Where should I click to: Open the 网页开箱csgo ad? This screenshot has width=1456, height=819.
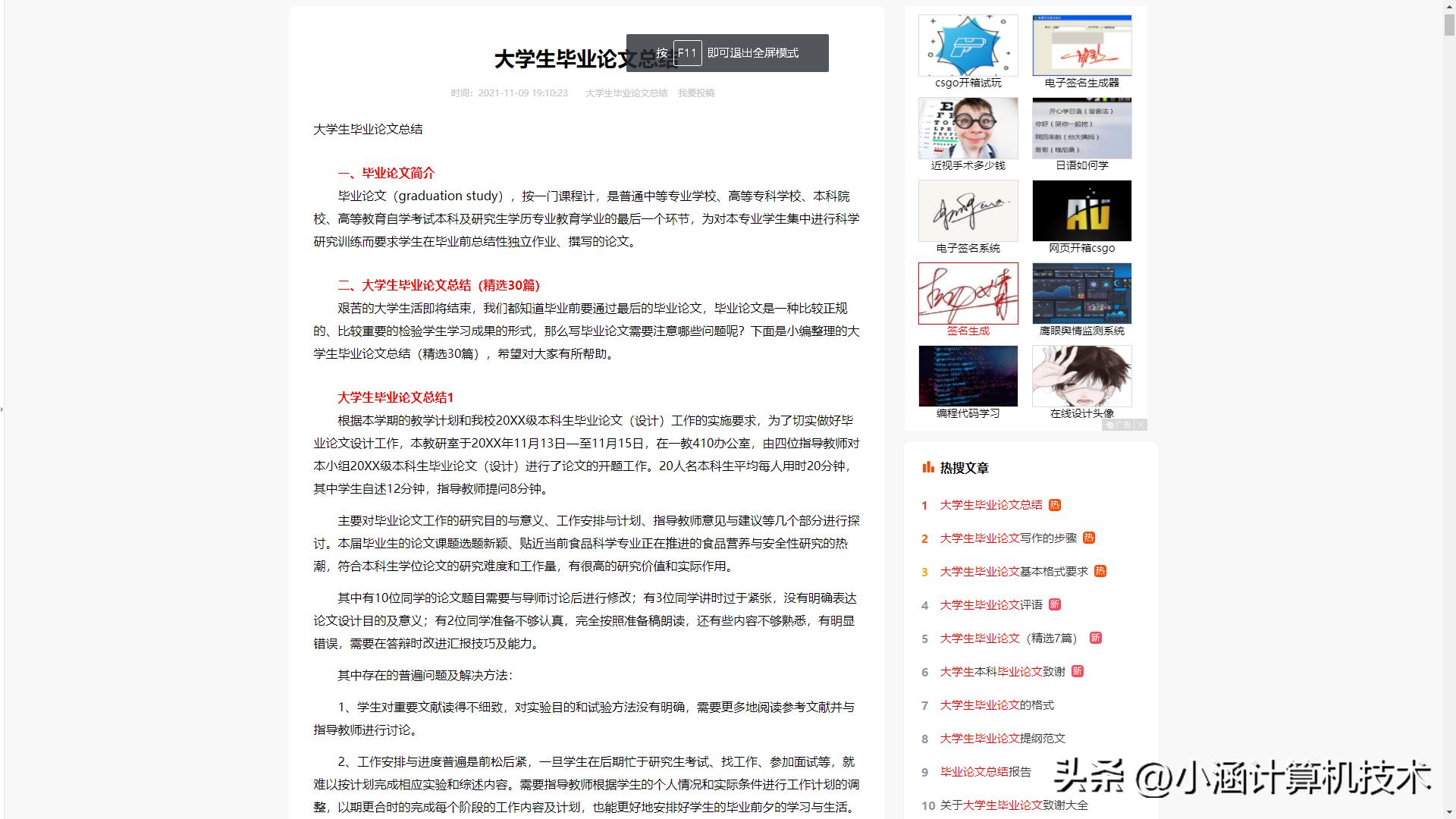coord(1081,210)
